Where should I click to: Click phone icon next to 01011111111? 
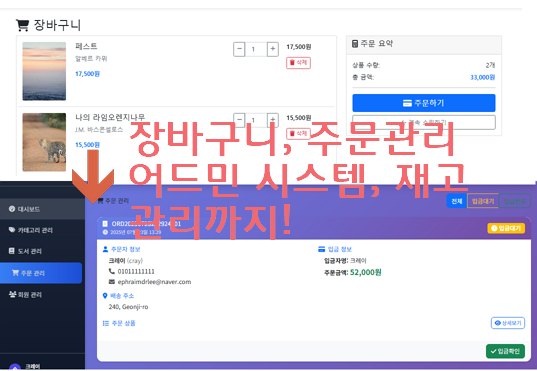112,271
